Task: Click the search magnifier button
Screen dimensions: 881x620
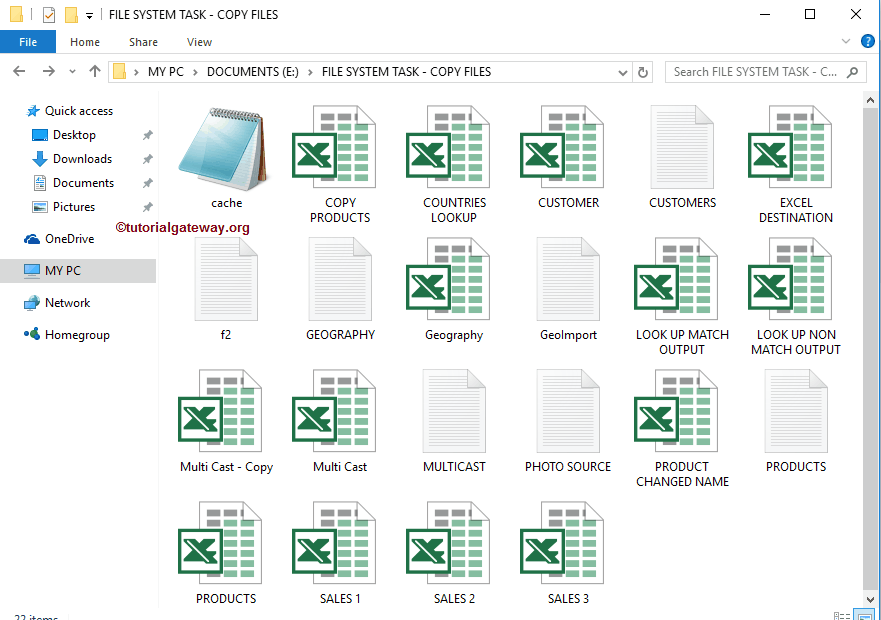Action: (x=852, y=73)
